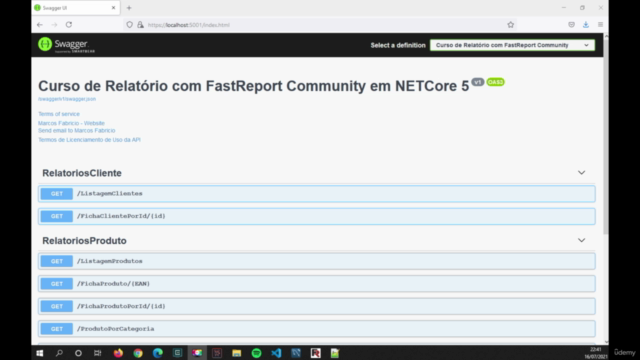Click the padlock site security icon
The image size is (640, 360).
[140, 24]
